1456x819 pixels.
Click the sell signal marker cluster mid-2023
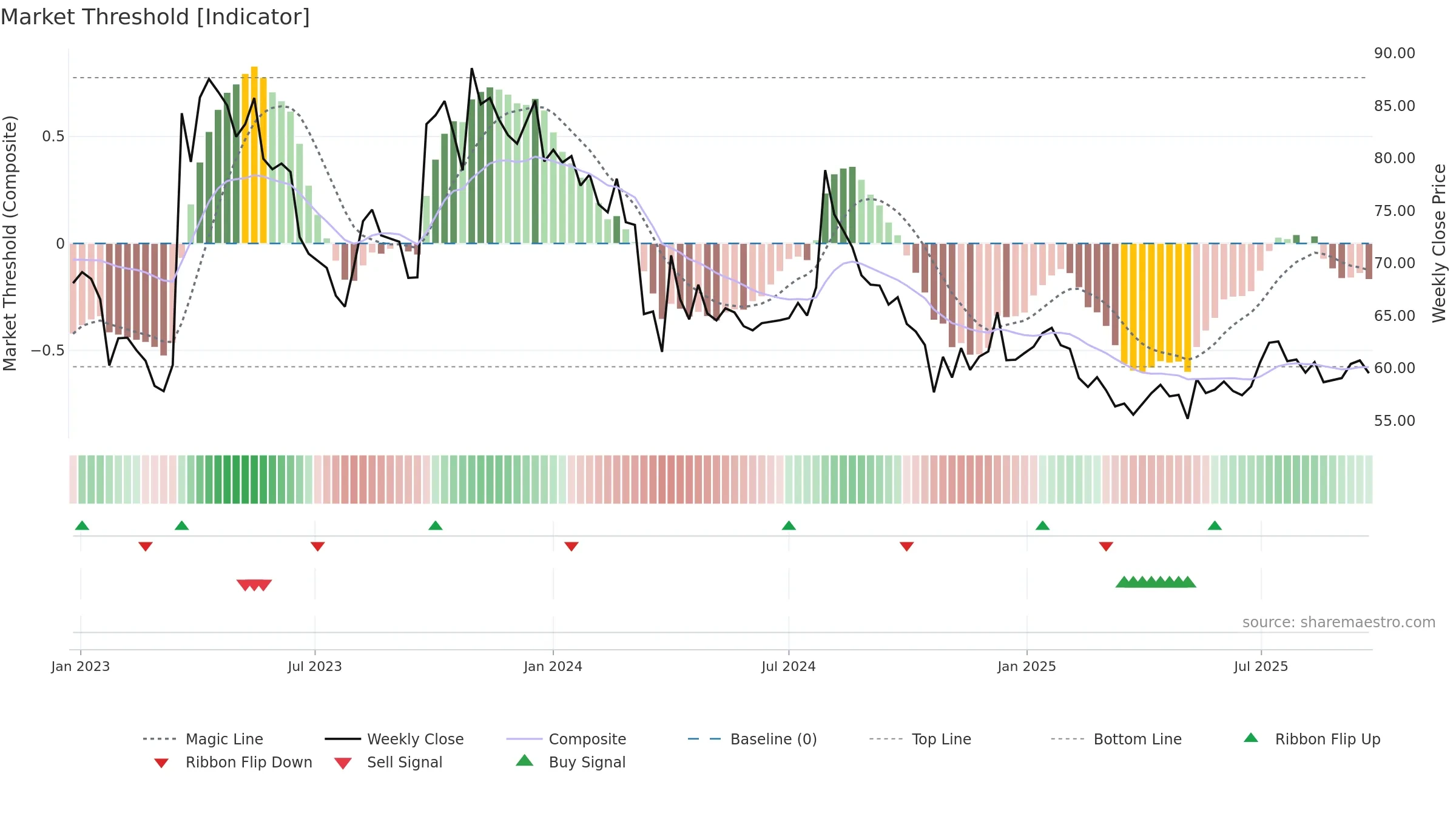pyautogui.click(x=254, y=585)
